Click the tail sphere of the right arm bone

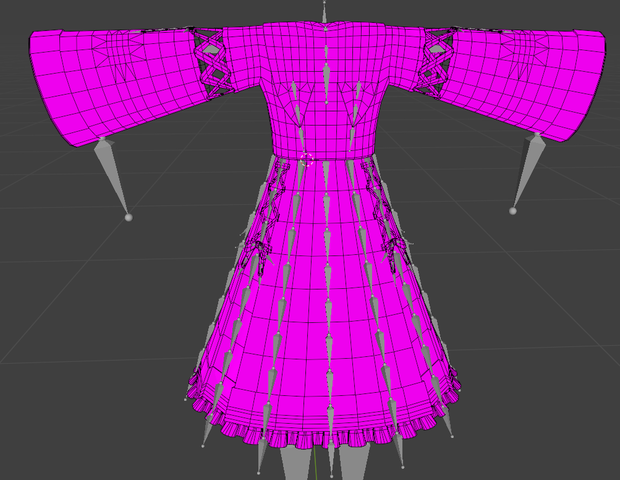tap(513, 211)
